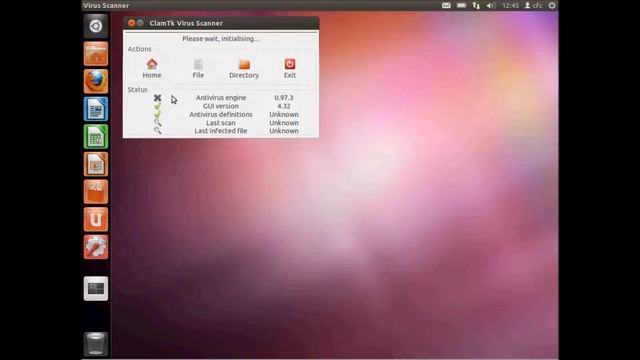
Task: Click the Unknown value for Last infected file
Action: coord(284,131)
